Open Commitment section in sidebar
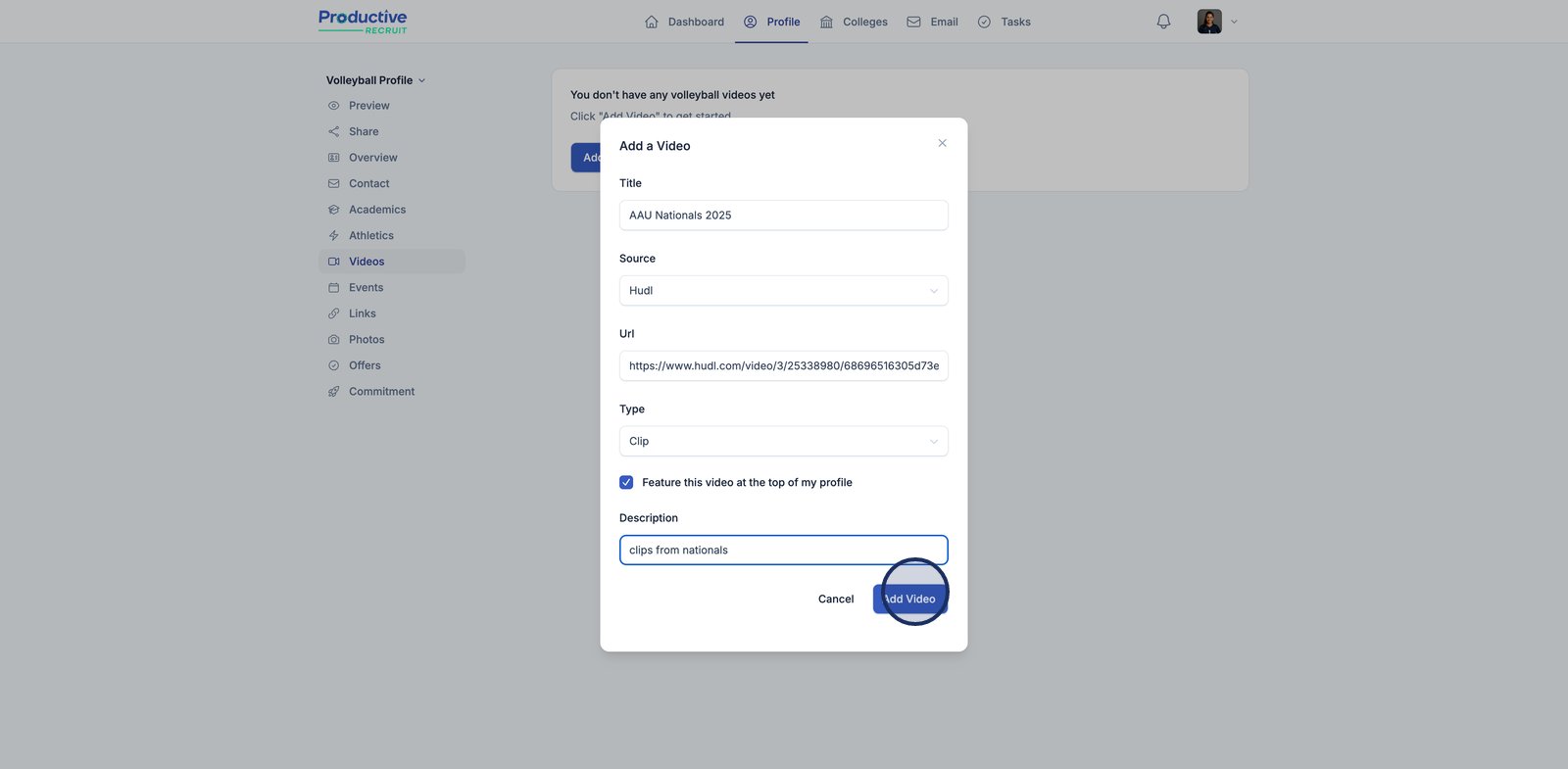 coord(381,392)
